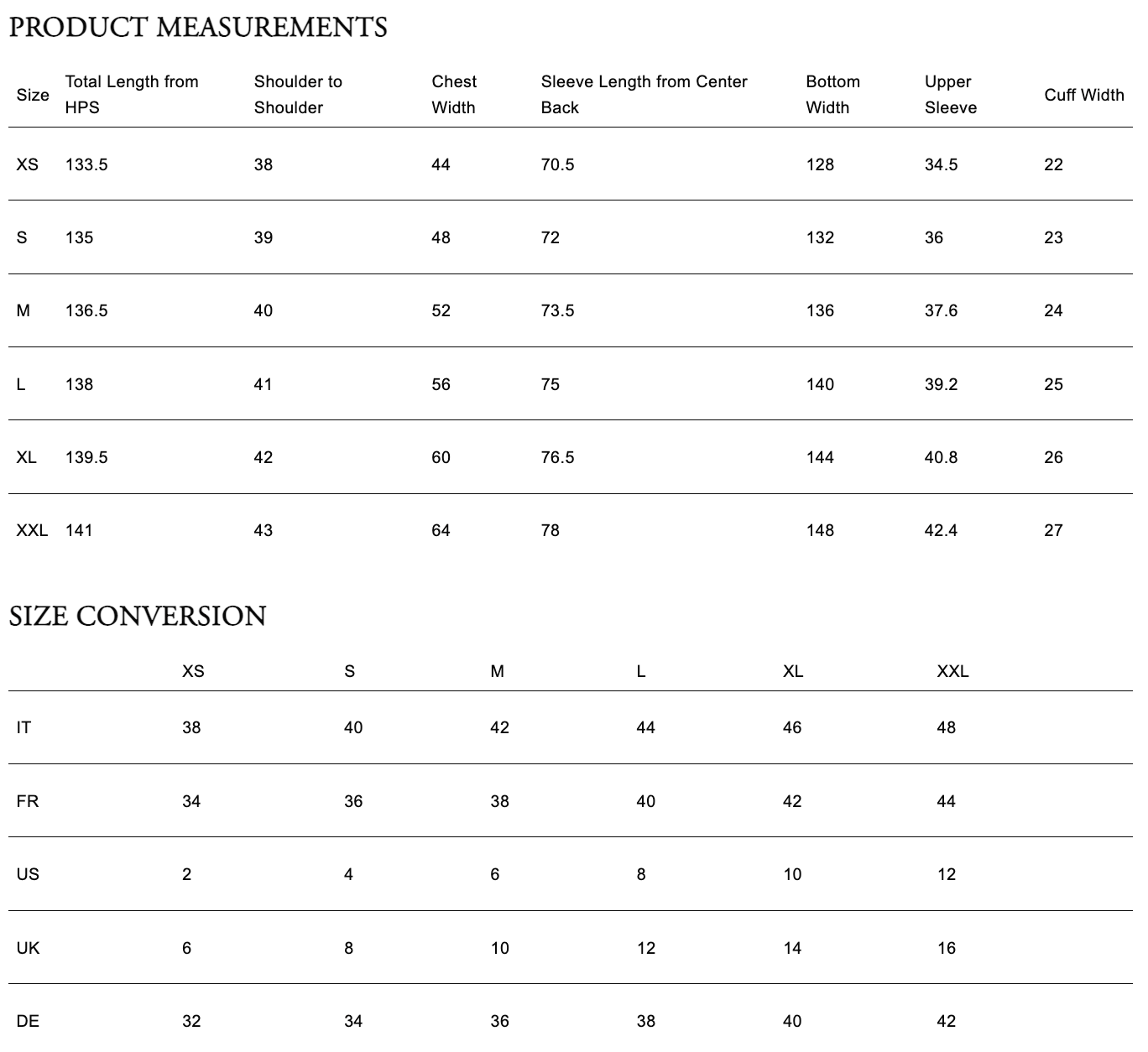Click the US size 2 cell
The image size is (1148, 1052).
(186, 874)
